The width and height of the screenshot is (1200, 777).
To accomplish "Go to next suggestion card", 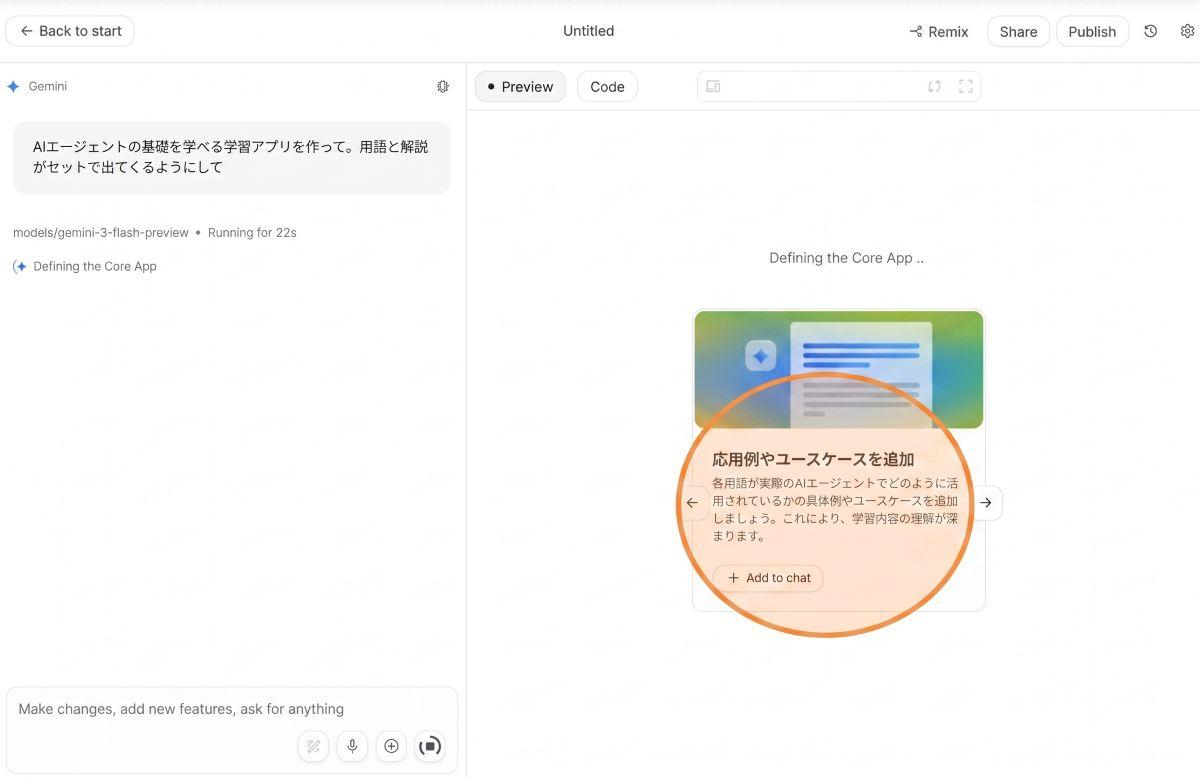I will [x=986, y=503].
